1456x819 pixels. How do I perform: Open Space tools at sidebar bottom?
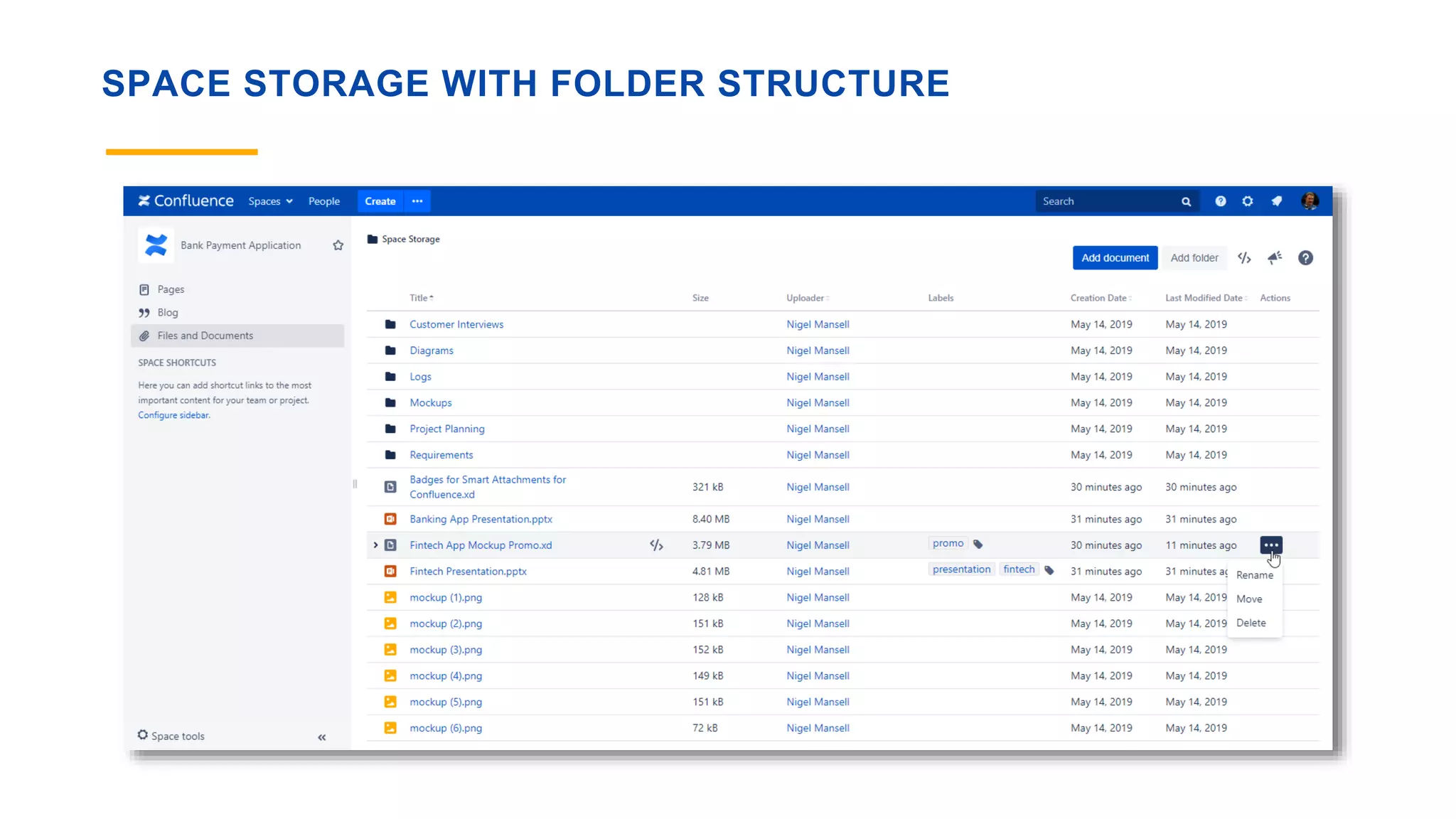171,736
